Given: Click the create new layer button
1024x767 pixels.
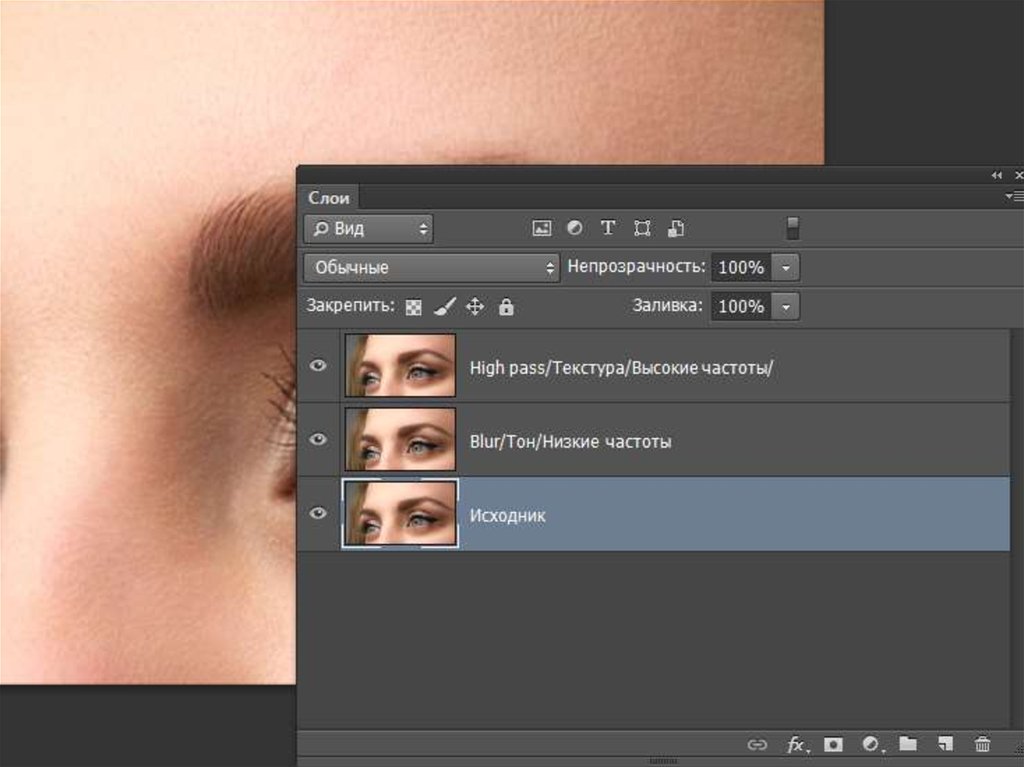Looking at the screenshot, I should pyautogui.click(x=945, y=743).
